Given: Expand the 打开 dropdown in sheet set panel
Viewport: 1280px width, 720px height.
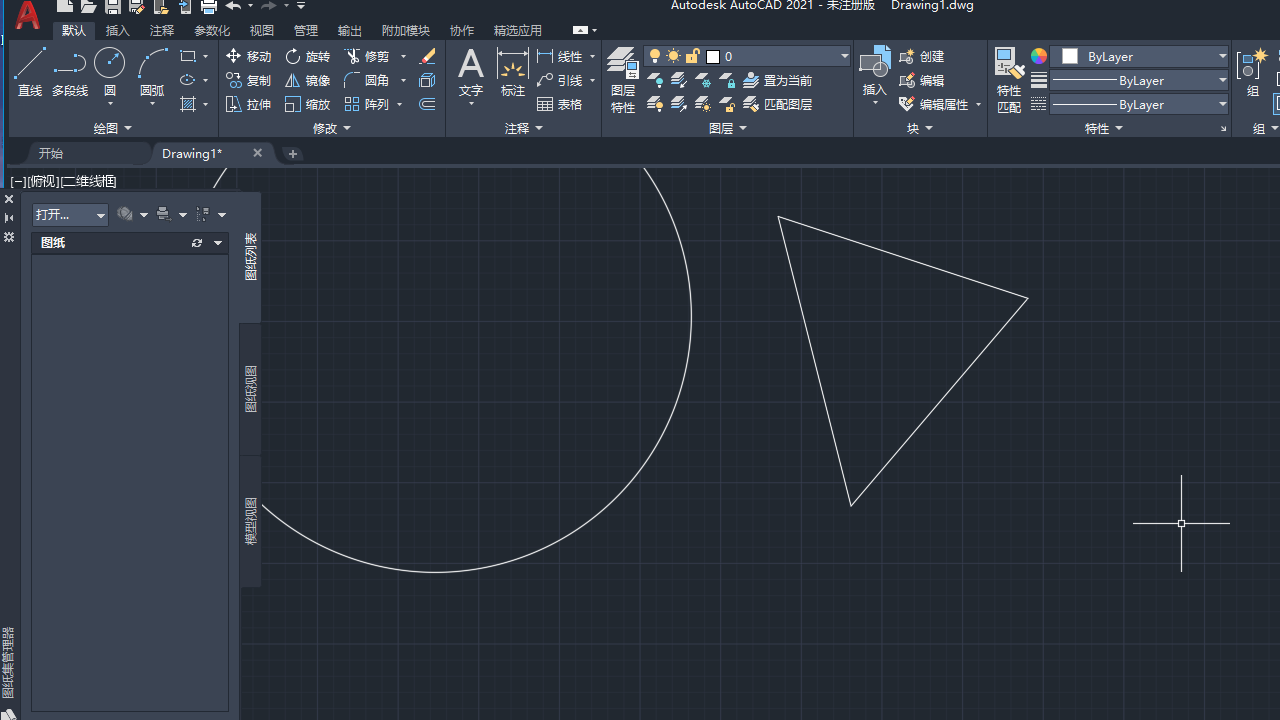Looking at the screenshot, I should click(100, 215).
